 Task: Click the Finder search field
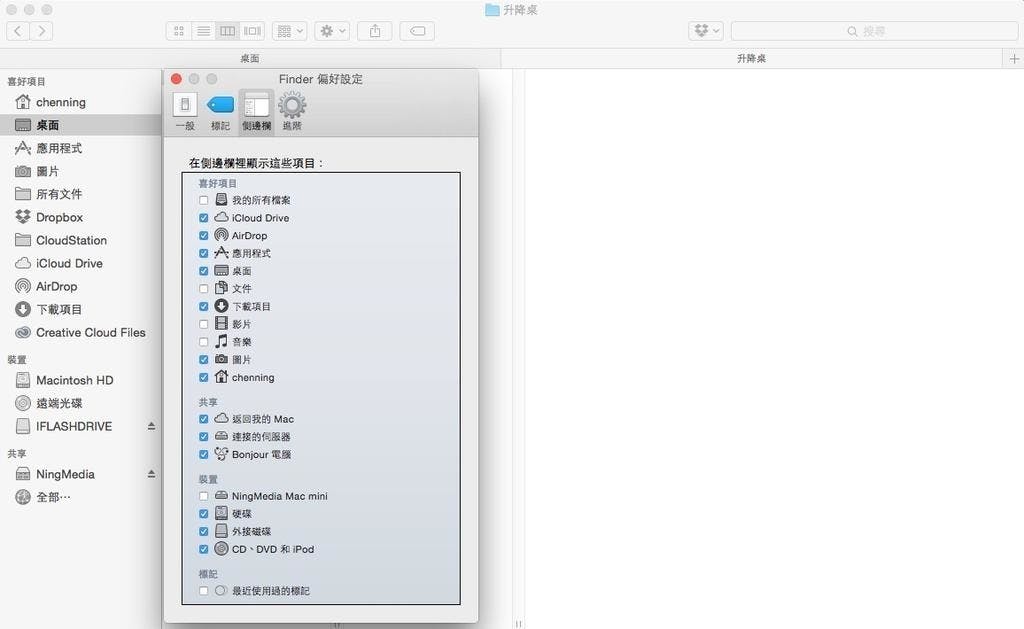pos(874,31)
